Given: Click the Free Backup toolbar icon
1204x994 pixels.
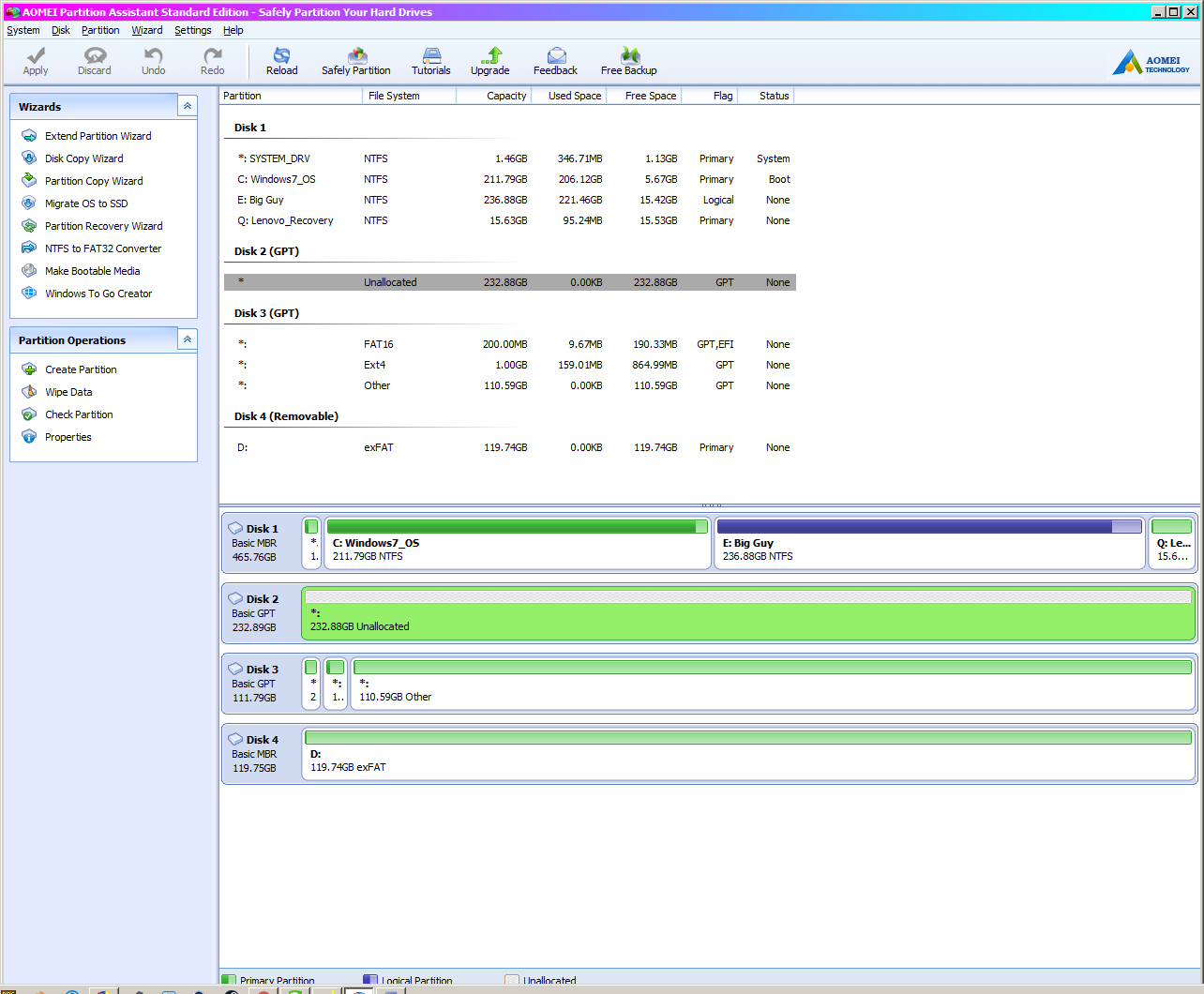Looking at the screenshot, I should point(629,56).
